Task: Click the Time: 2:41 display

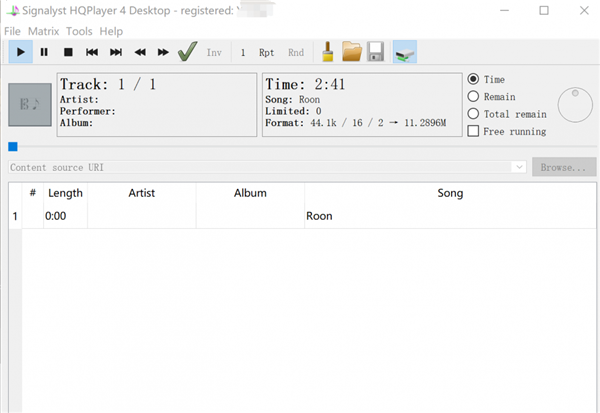Action: 305,84
